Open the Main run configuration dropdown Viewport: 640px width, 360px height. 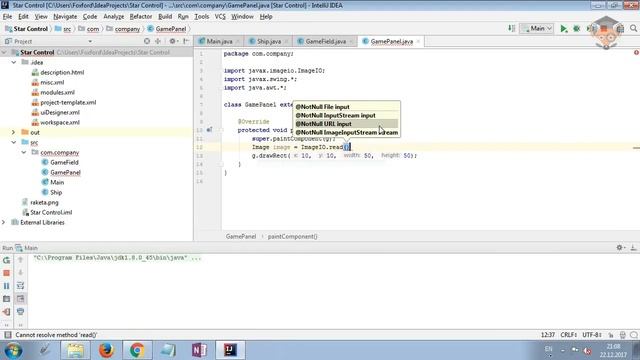537,28
